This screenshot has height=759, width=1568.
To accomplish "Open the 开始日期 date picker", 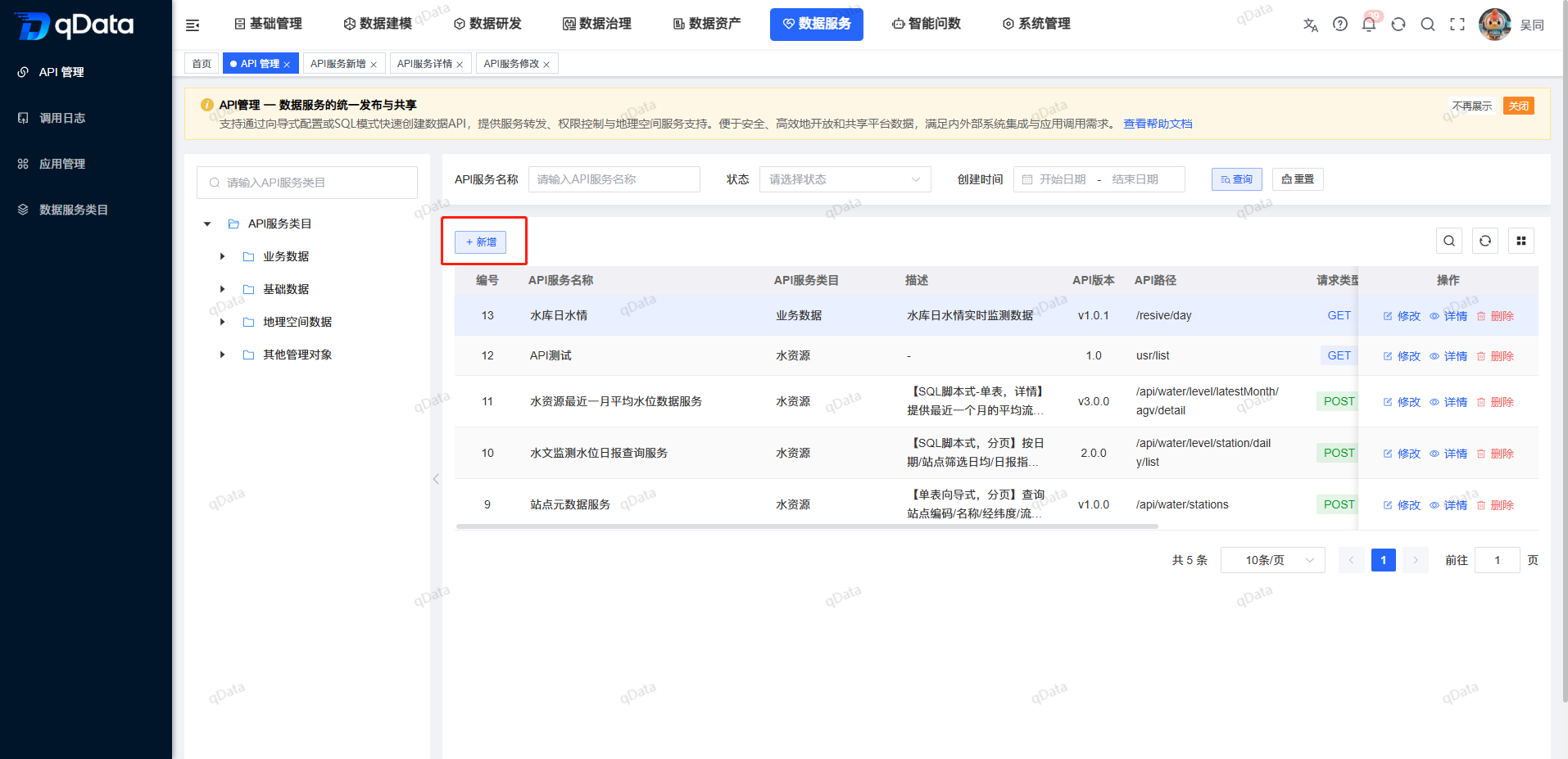I will [x=1063, y=179].
